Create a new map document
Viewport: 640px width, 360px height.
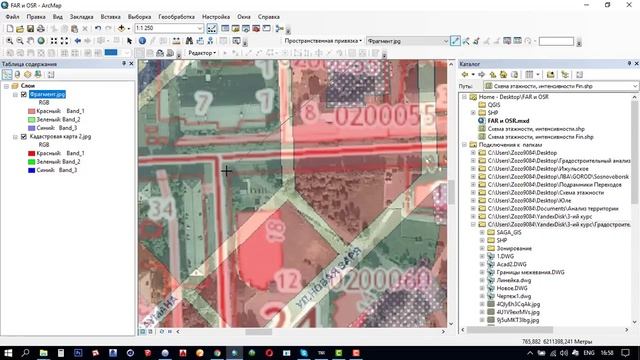tap(9, 29)
